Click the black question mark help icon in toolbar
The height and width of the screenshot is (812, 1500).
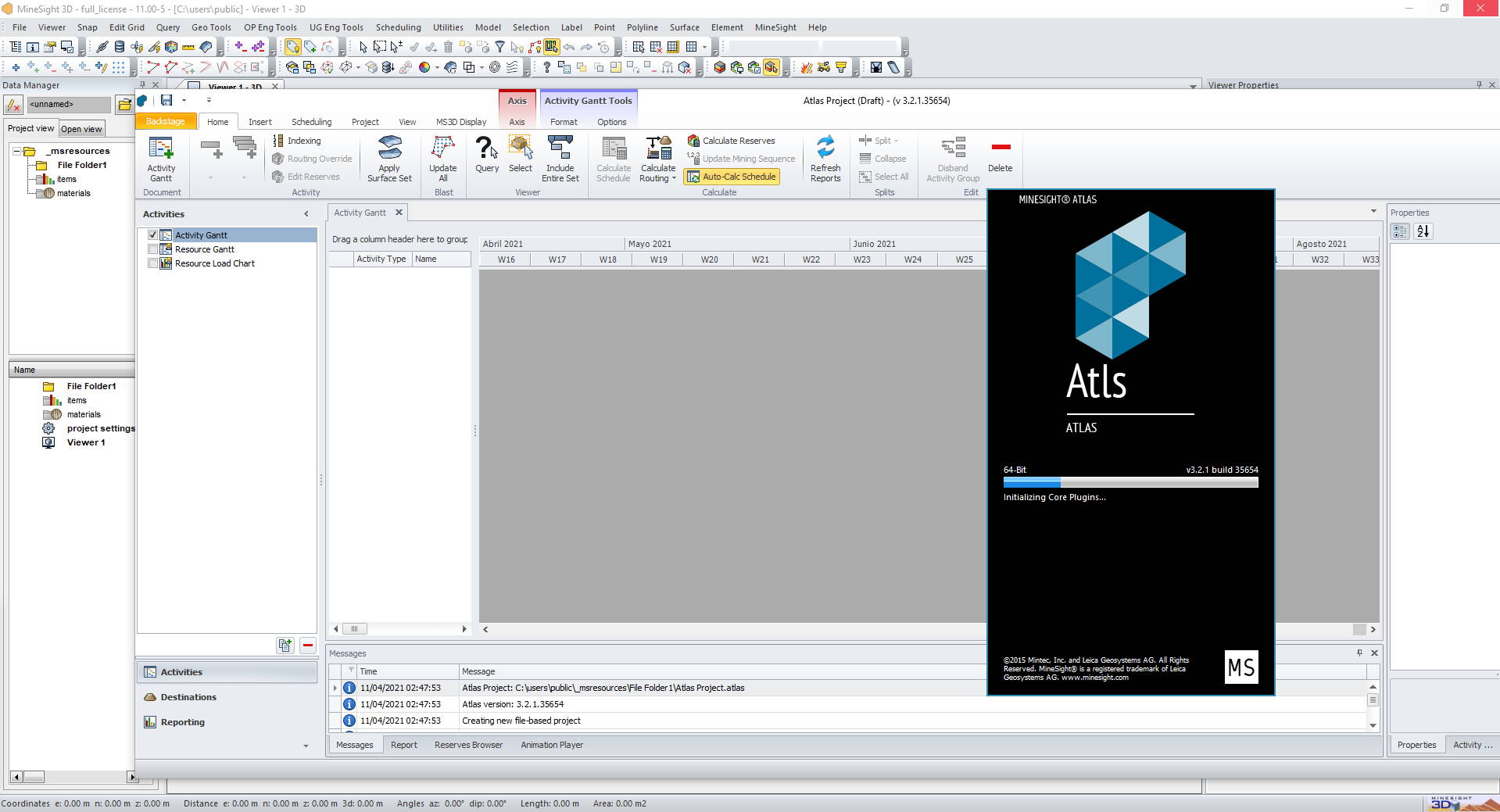[547, 67]
